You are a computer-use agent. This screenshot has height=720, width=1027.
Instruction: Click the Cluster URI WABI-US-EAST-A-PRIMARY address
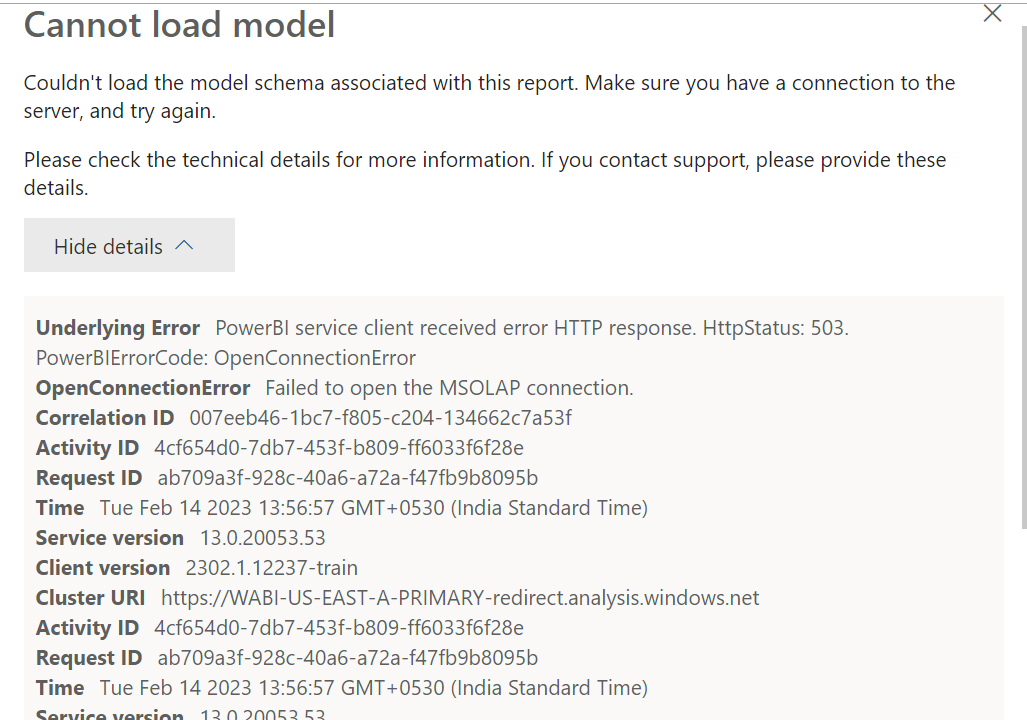pyautogui.click(x=460, y=598)
